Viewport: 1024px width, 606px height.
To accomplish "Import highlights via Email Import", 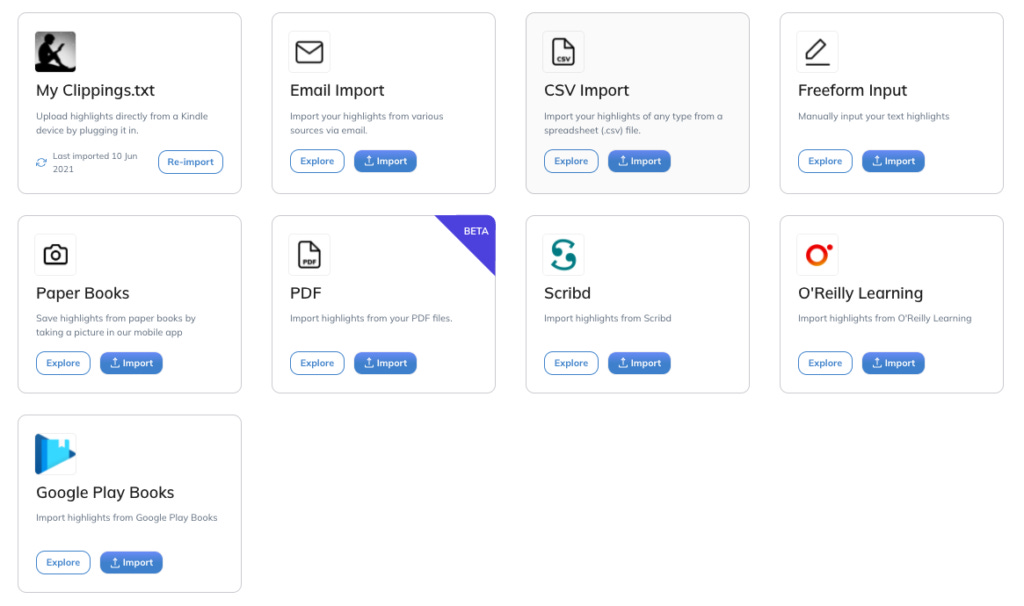I will point(385,161).
